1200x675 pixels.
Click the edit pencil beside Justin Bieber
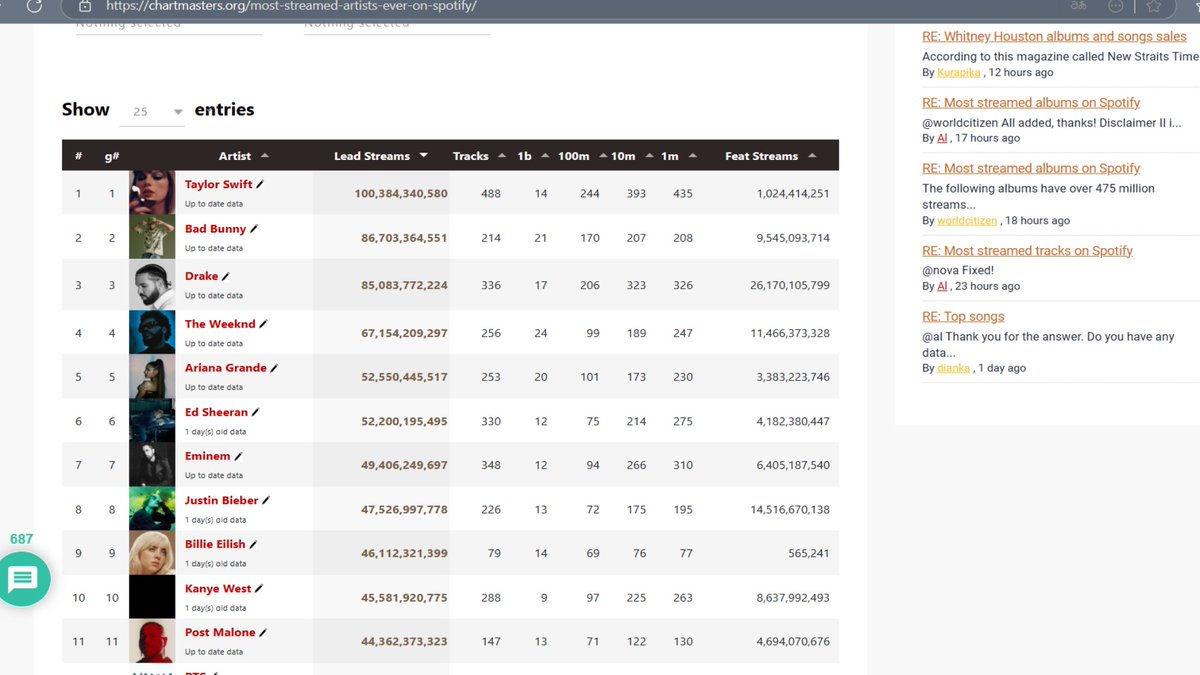point(266,501)
